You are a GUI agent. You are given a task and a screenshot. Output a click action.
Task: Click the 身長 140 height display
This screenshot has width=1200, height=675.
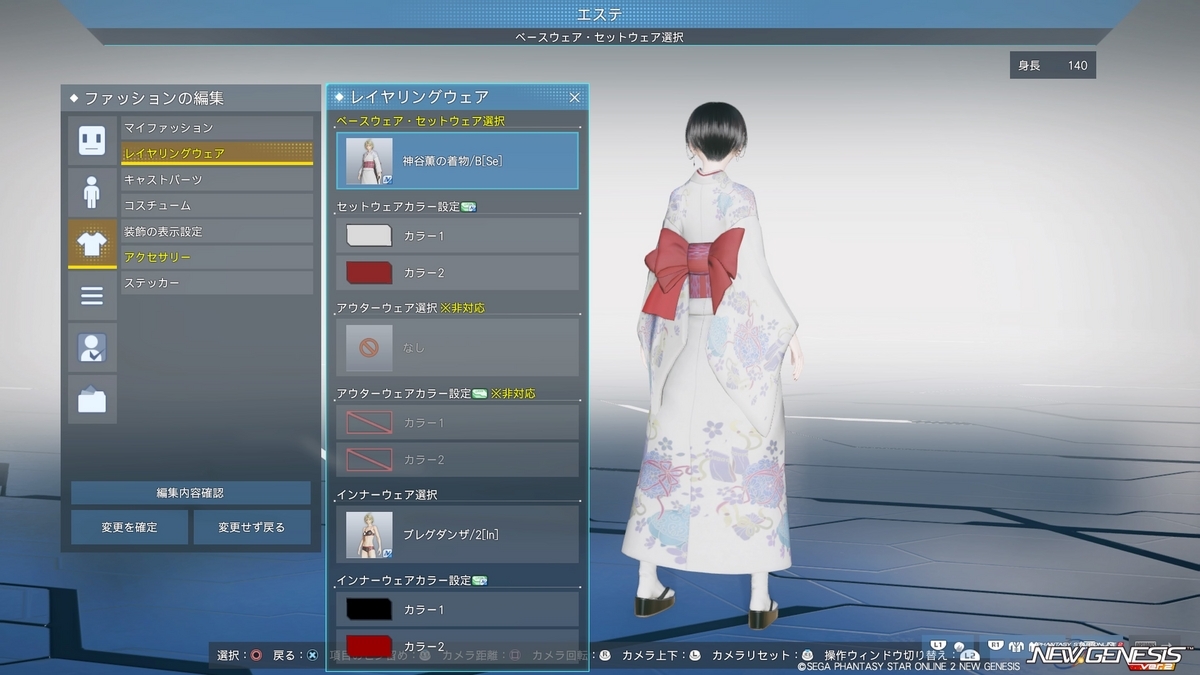(x=1053, y=65)
